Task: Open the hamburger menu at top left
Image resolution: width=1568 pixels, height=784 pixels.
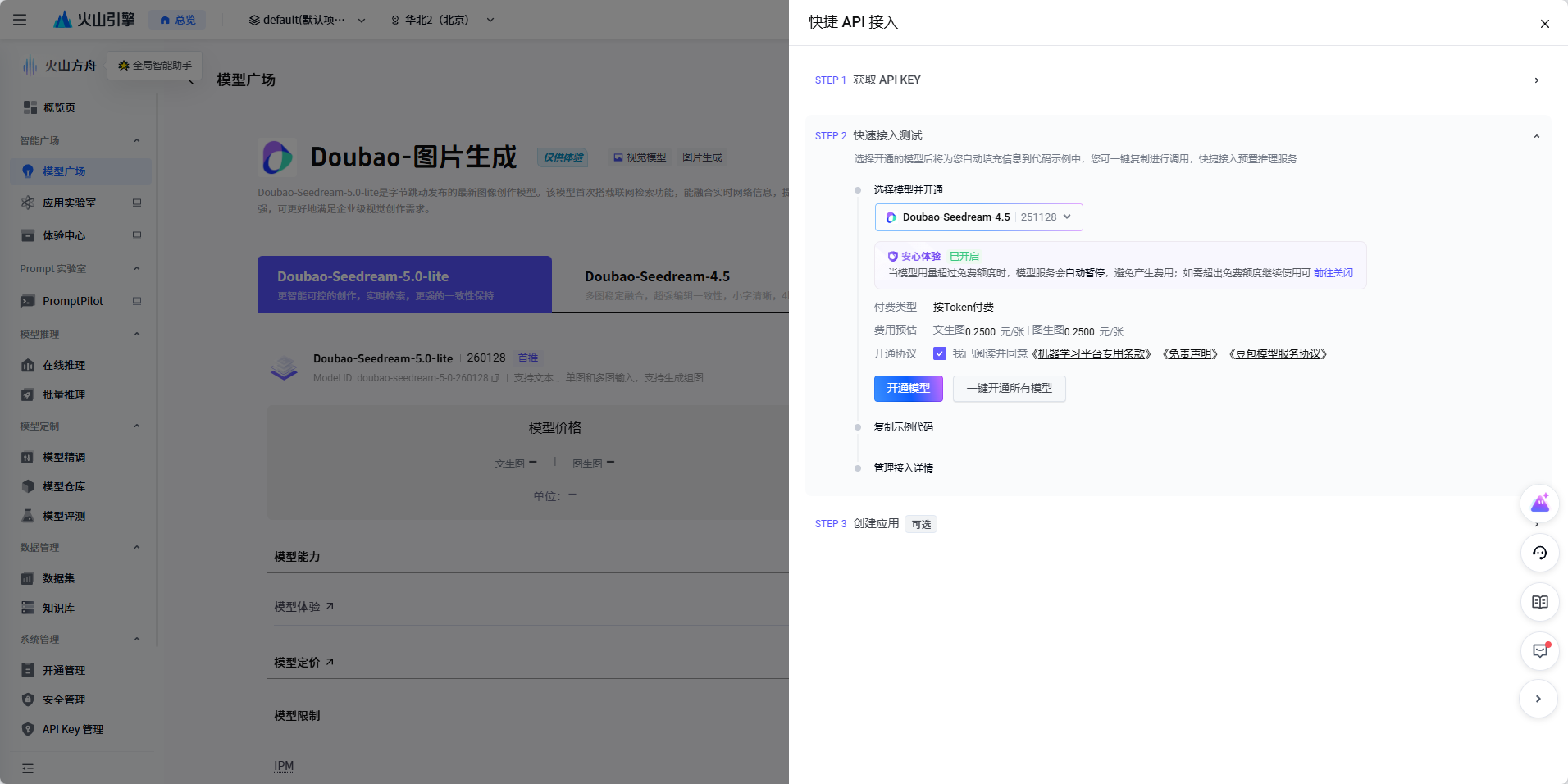Action: point(20,20)
